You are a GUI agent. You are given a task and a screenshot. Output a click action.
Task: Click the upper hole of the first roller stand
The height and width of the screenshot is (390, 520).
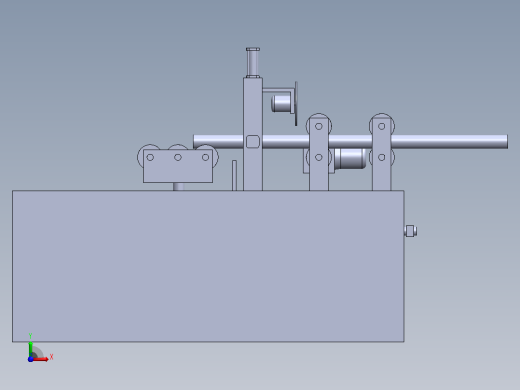(x=319, y=126)
